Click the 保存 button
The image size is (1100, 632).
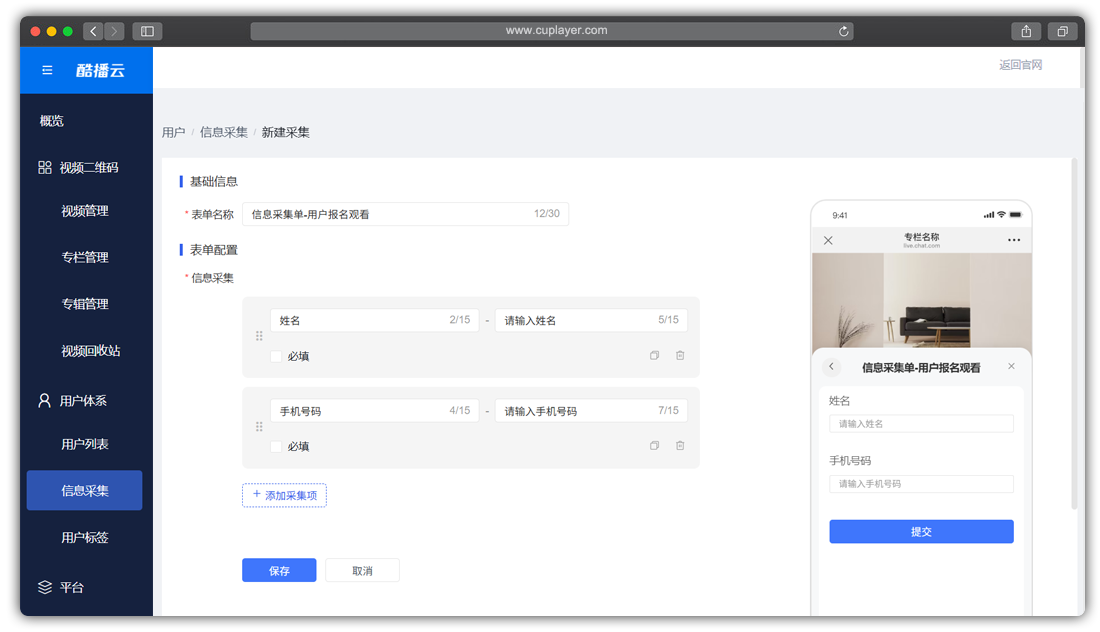click(279, 570)
